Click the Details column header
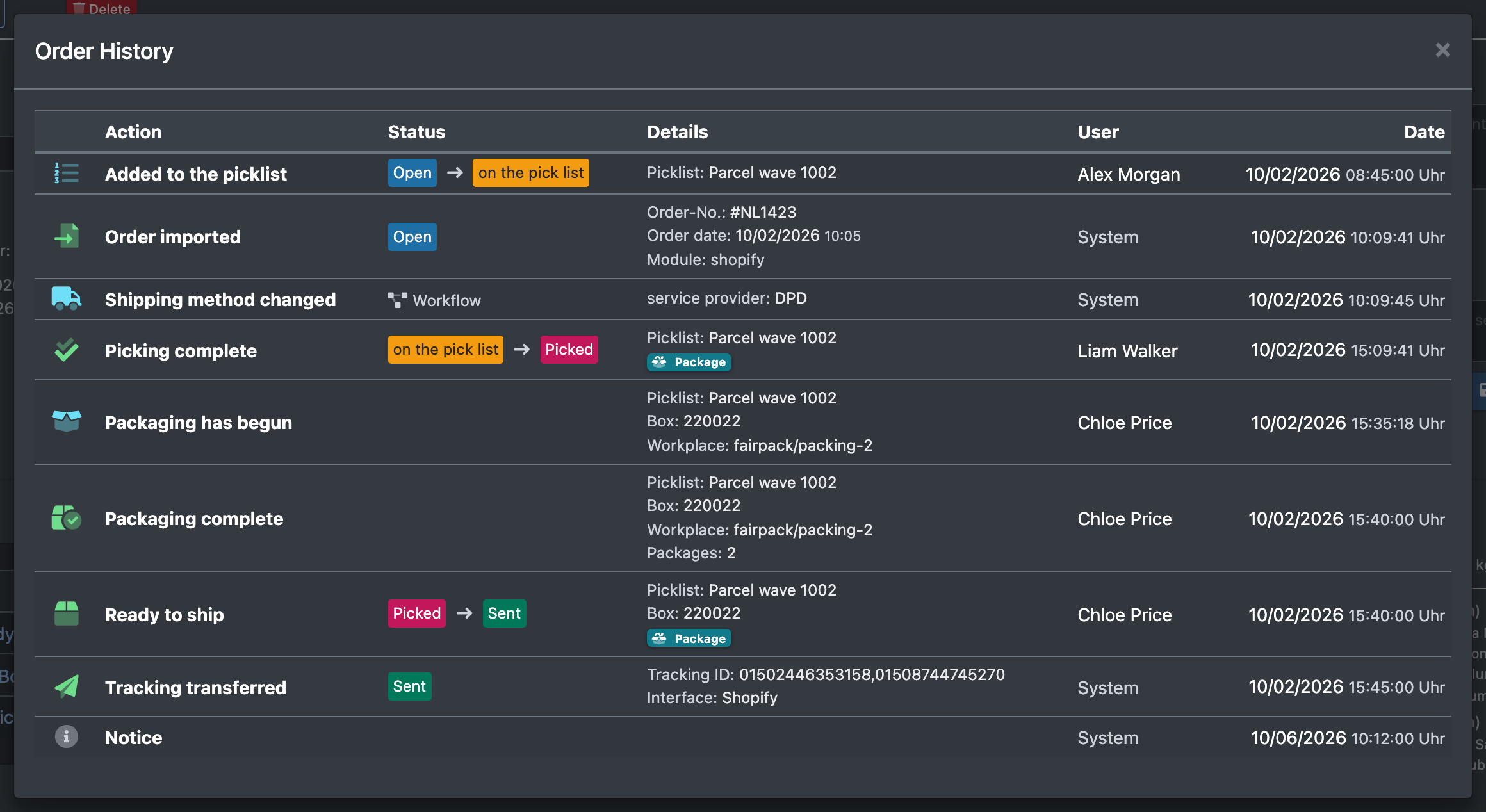This screenshot has width=1486, height=812. click(678, 132)
